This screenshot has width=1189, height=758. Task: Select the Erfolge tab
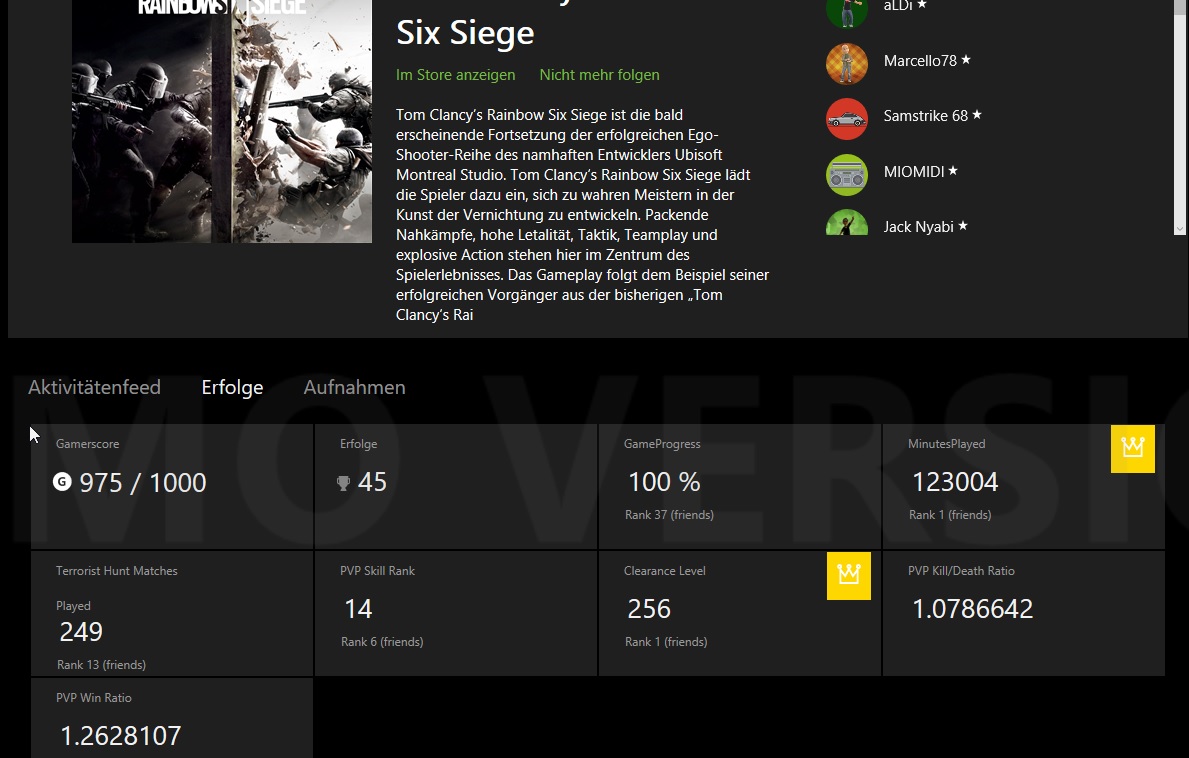(x=232, y=387)
